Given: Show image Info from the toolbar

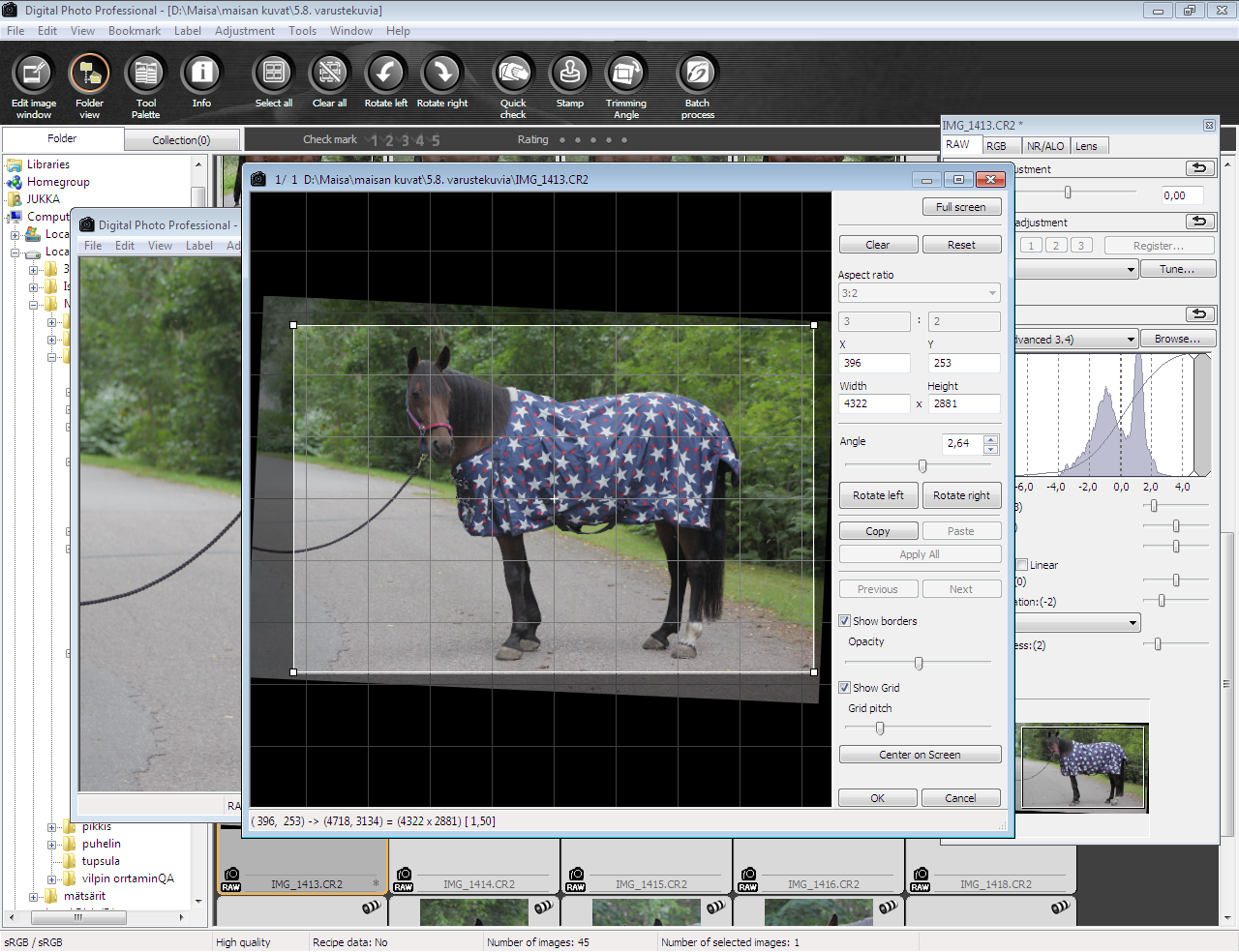Looking at the screenshot, I should (x=201, y=74).
